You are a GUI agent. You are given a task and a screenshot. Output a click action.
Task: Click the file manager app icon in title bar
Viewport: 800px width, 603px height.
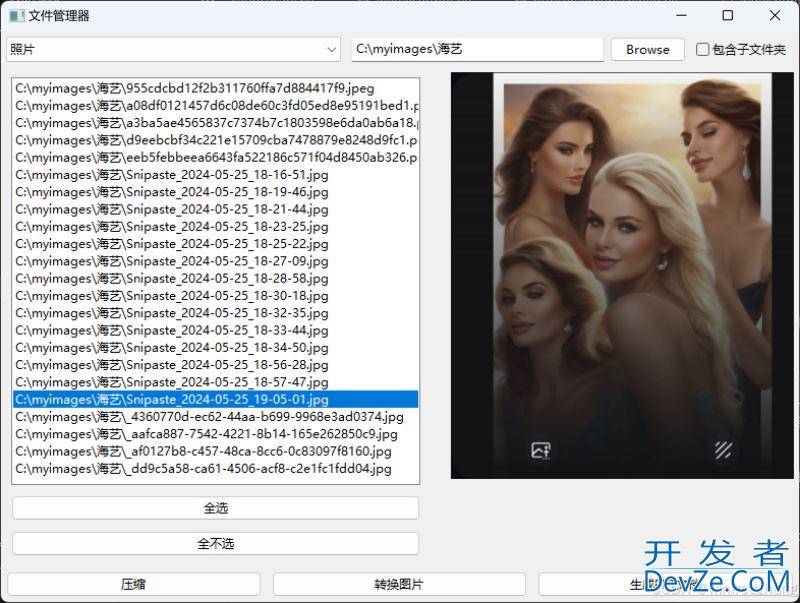coord(17,15)
